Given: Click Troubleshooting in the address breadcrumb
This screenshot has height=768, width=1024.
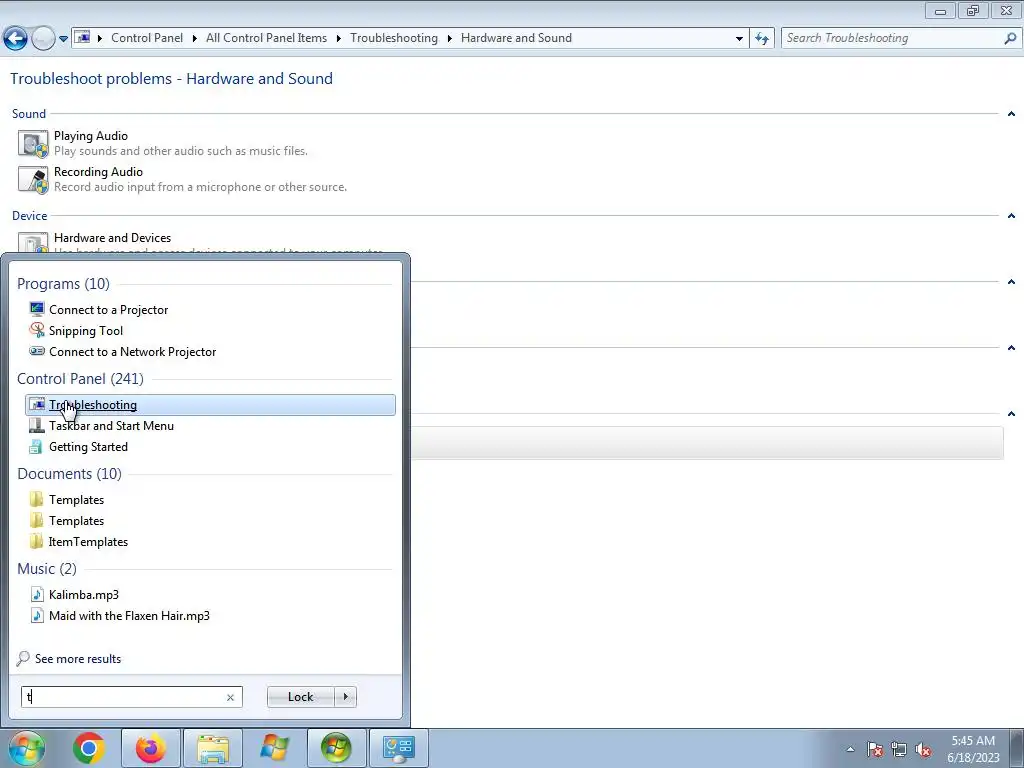Looking at the screenshot, I should 394,38.
